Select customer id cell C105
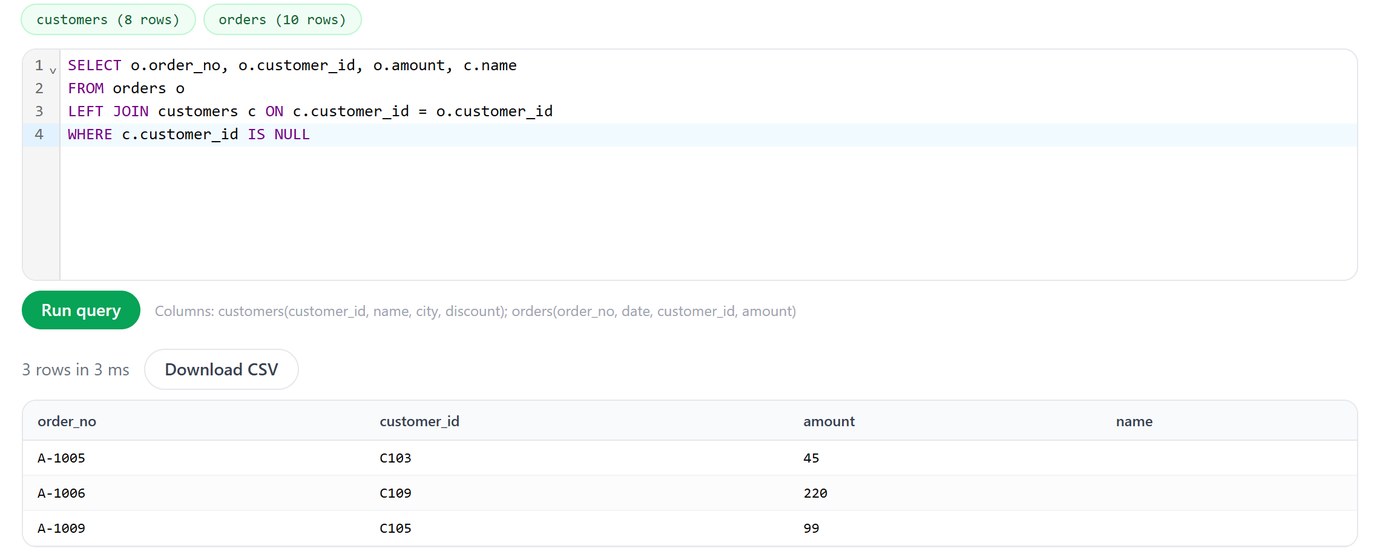The image size is (1380, 557). (x=395, y=528)
